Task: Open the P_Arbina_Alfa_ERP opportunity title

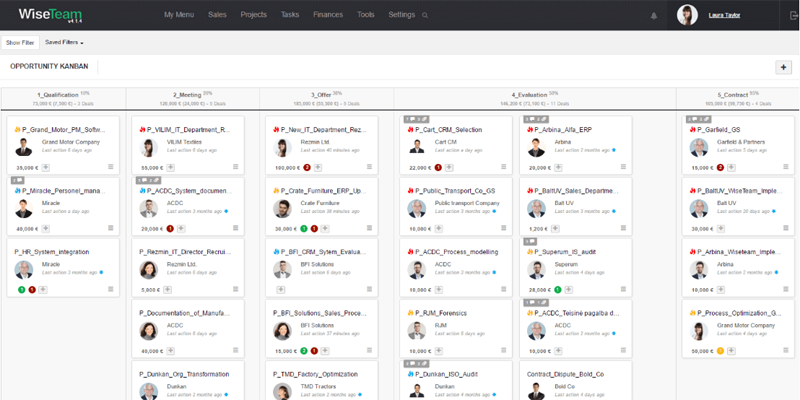Action: 563,130
